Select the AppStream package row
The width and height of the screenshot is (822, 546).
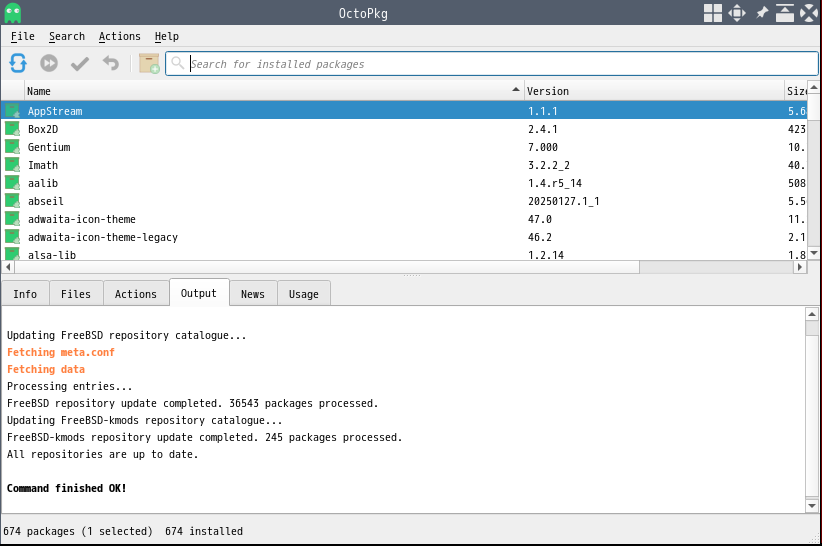coord(404,111)
